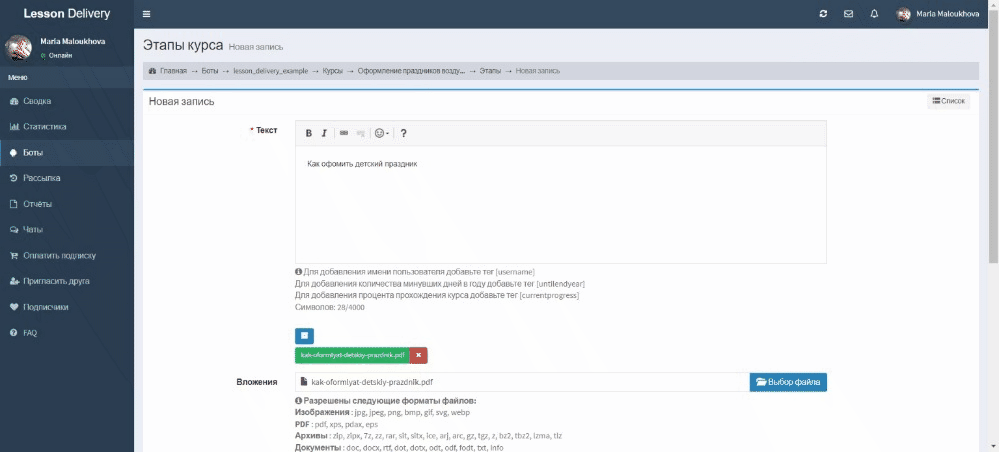Image resolution: width=999 pixels, height=452 pixels.
Task: Remove attachment kak-oformlyat-detskiy-prazdnik.pdf with red X
Action: pyautogui.click(x=419, y=355)
